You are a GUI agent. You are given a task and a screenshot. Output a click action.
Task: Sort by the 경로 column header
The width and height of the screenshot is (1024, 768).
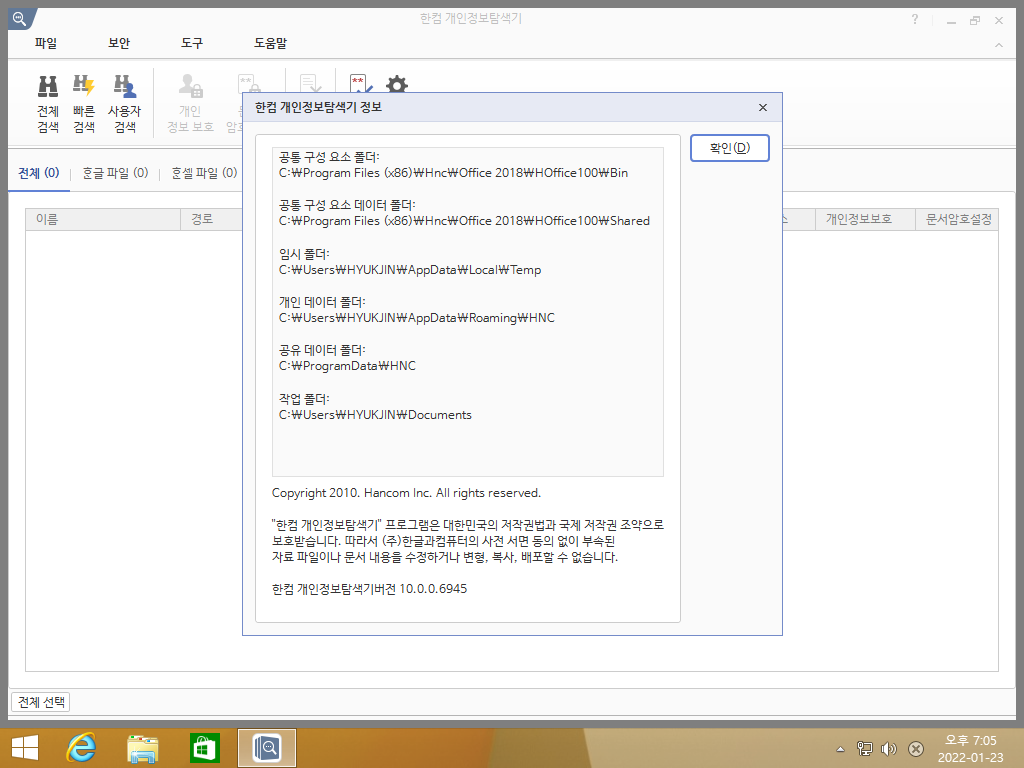[x=212, y=219]
